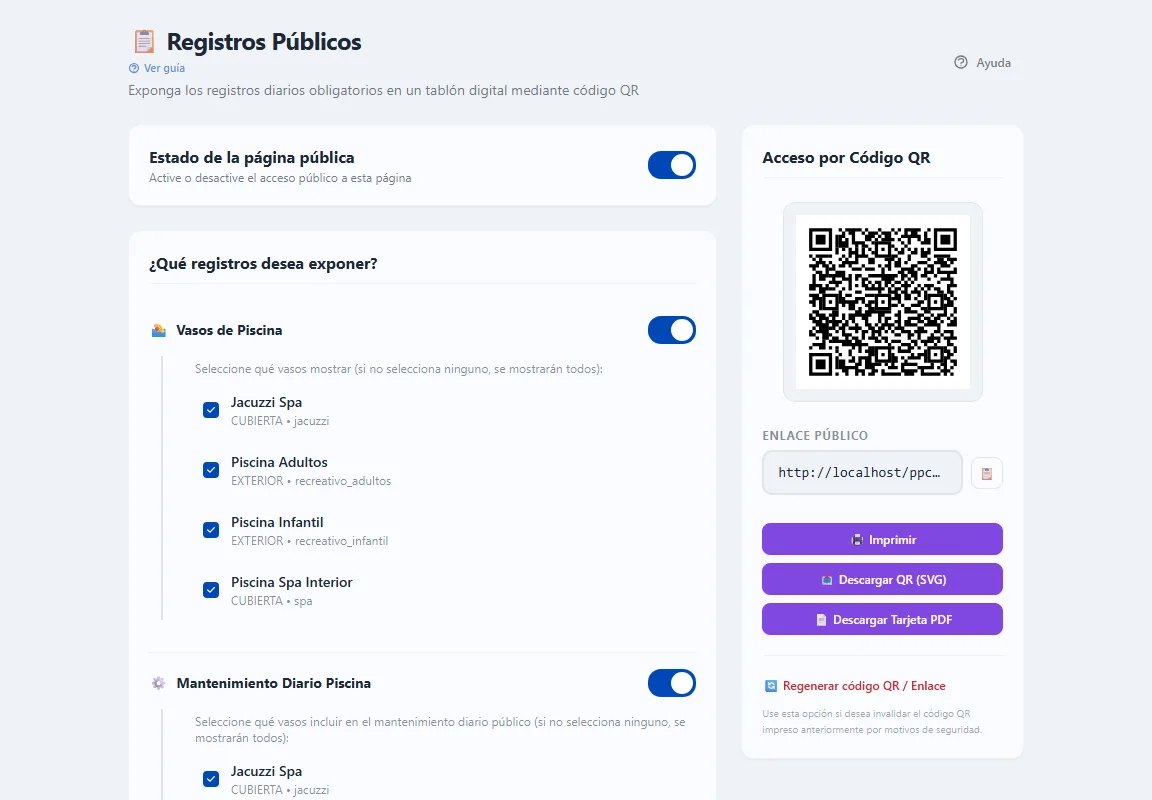Screen dimensions: 1152x800
Task: Click the question-mark icon next to Ayuda
Action: pyautogui.click(x=961, y=62)
